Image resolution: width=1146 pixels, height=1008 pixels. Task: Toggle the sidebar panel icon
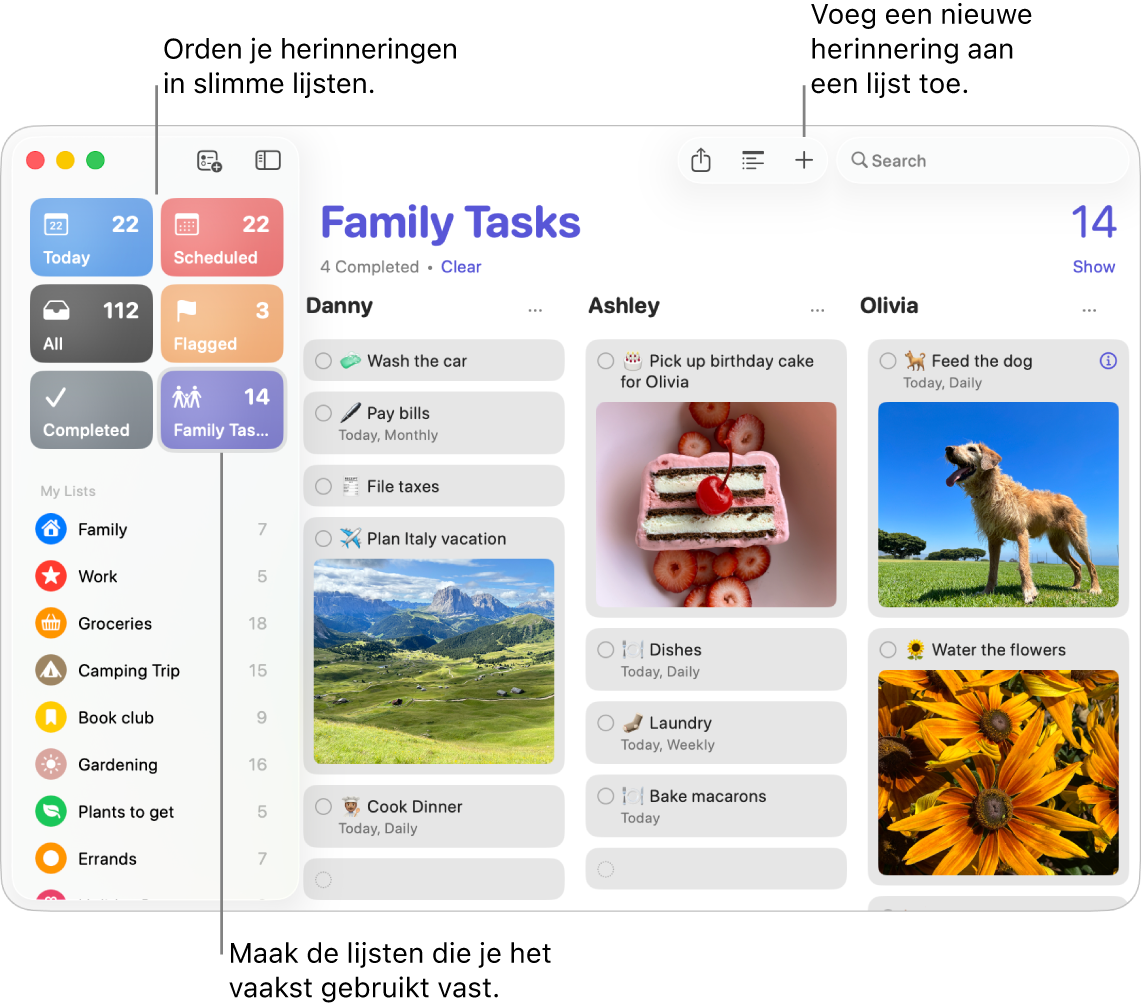(x=269, y=160)
